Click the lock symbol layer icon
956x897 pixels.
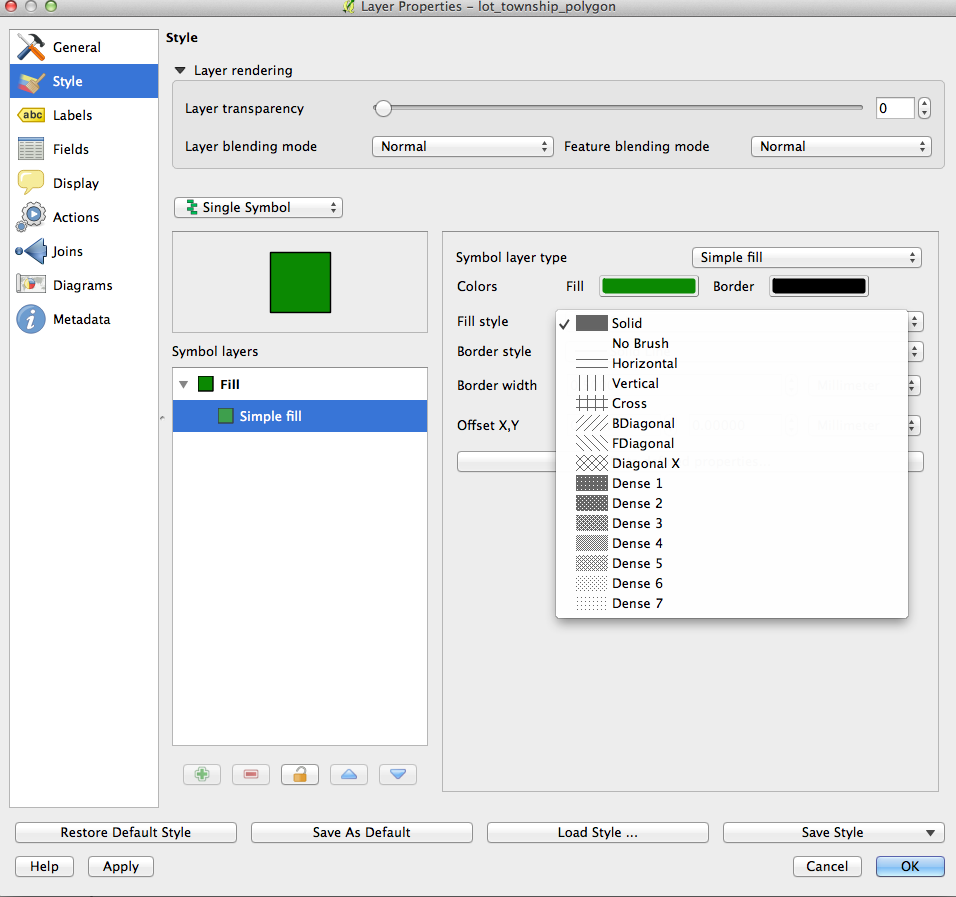[300, 774]
